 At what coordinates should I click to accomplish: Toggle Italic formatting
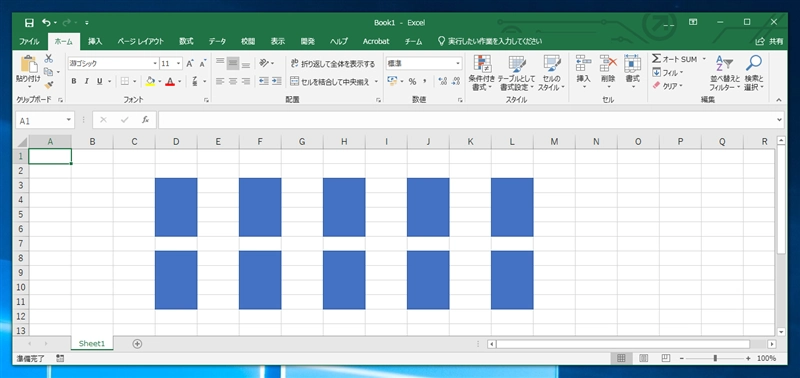pyautogui.click(x=86, y=81)
